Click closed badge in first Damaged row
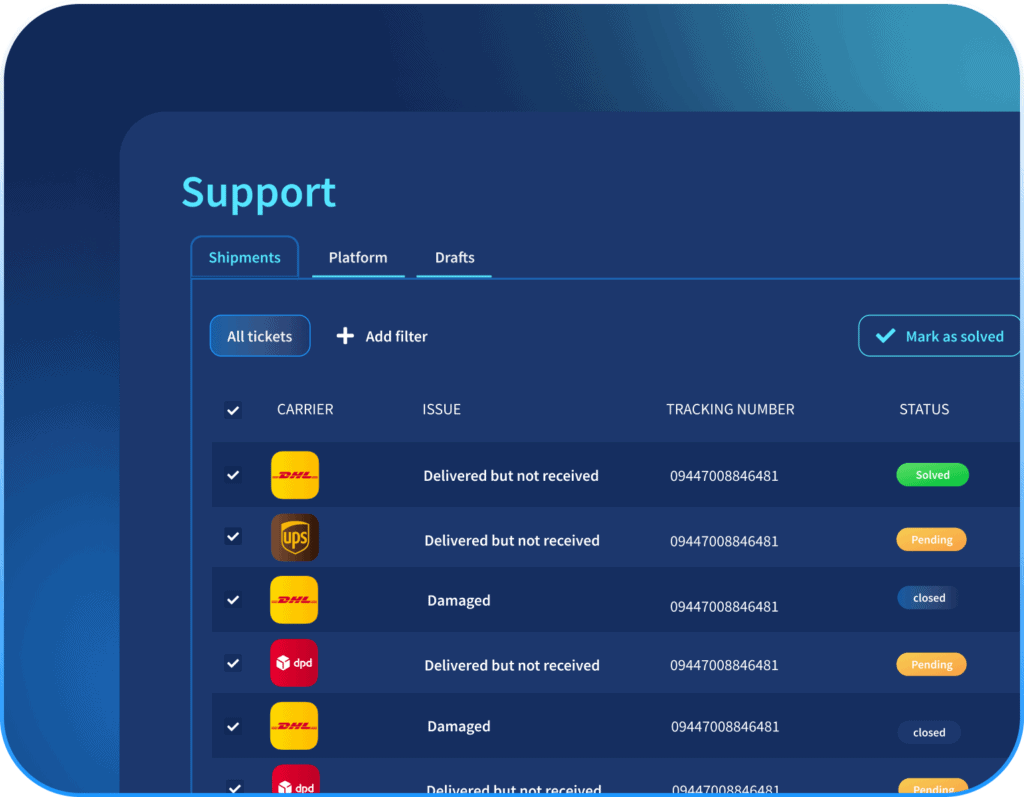 click(x=928, y=598)
